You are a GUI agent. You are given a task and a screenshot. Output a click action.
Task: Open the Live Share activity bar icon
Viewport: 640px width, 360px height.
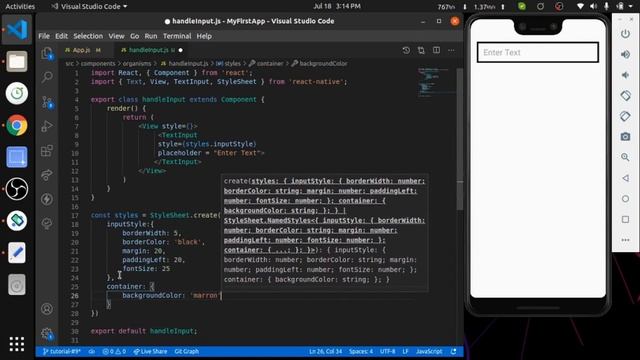coord(47,175)
